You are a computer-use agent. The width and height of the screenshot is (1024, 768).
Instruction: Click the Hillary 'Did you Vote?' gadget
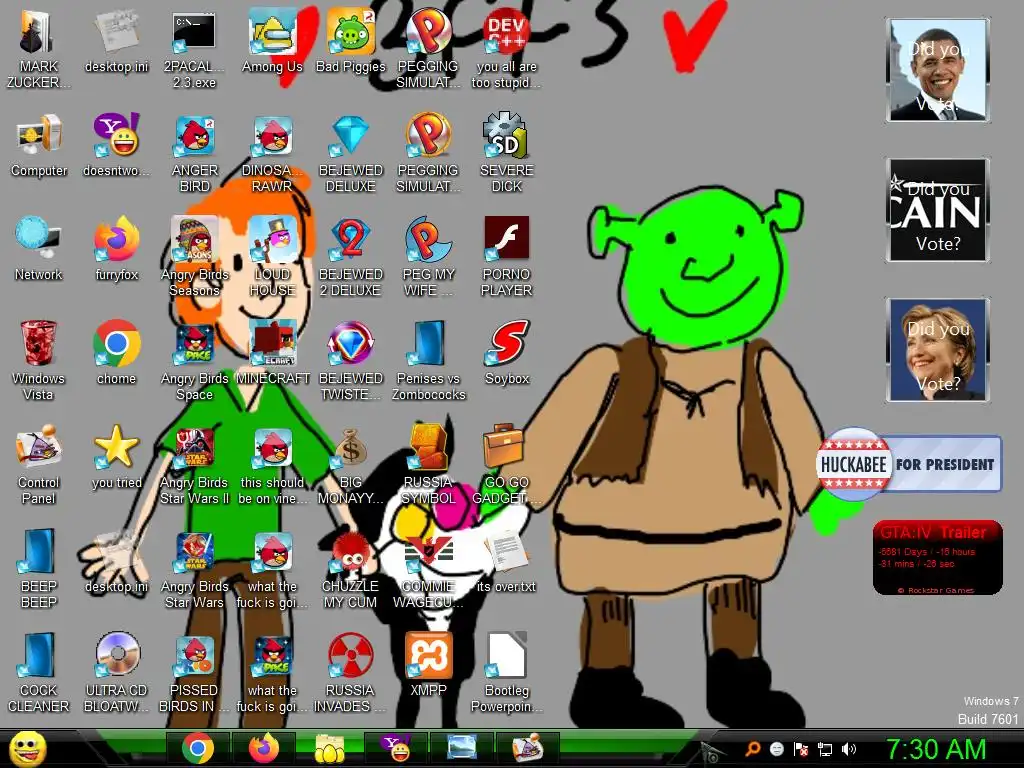[938, 349]
